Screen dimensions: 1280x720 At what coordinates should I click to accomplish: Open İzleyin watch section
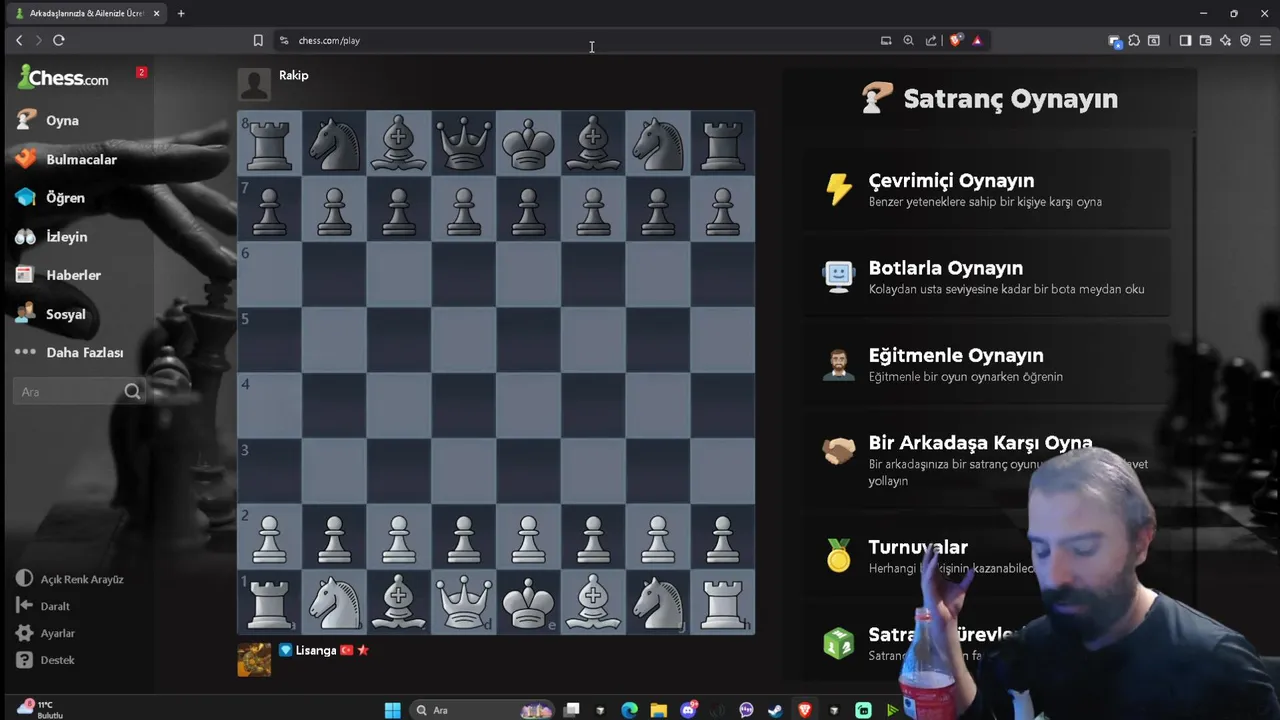[52, 237]
